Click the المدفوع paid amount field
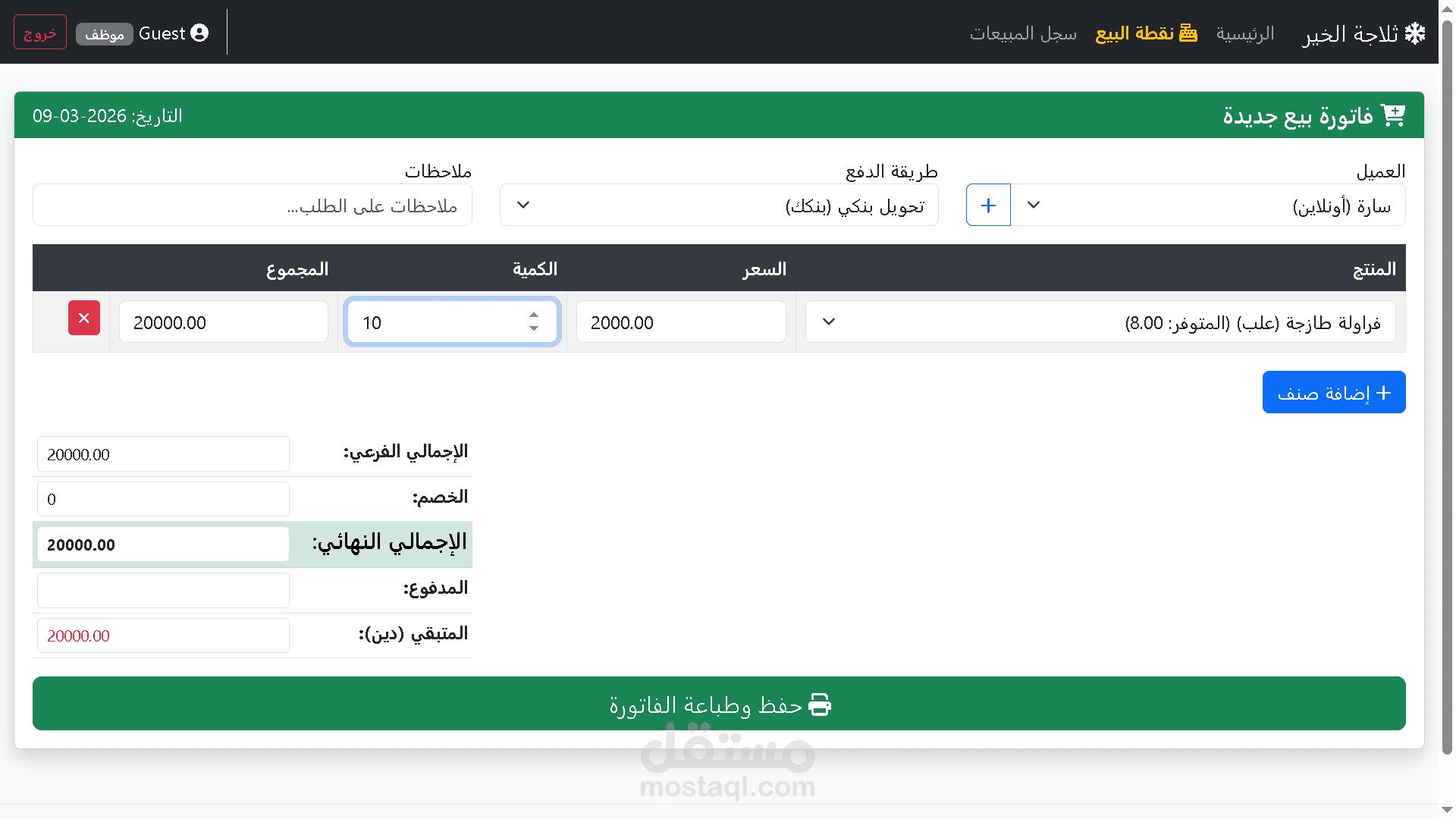Screen dimensions: 1456x819 (x=163, y=590)
